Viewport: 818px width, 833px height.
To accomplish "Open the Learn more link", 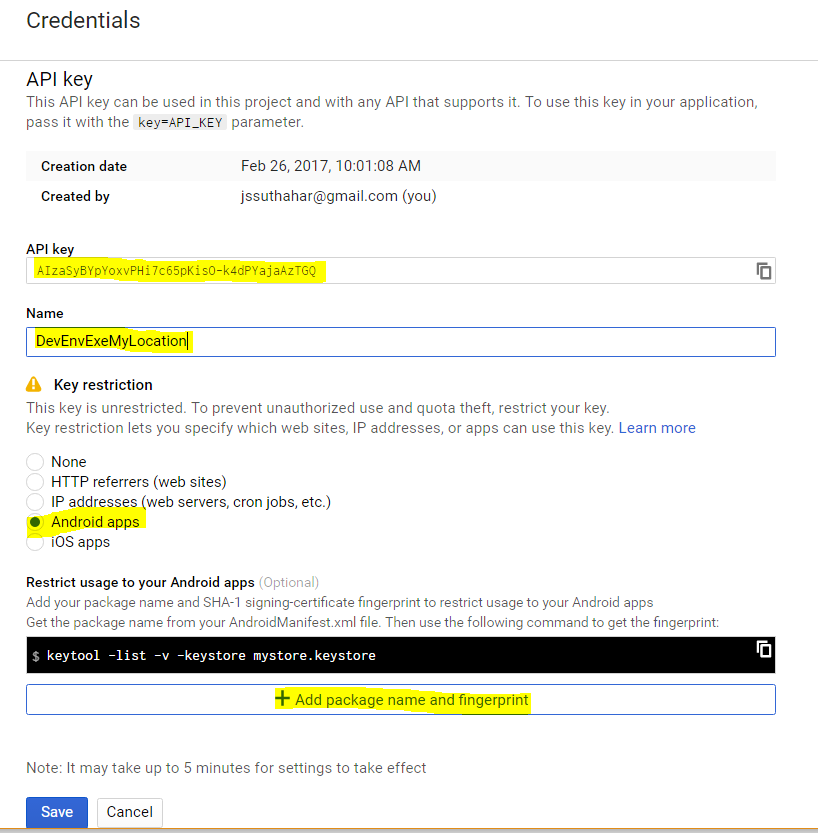I will click(x=657, y=428).
